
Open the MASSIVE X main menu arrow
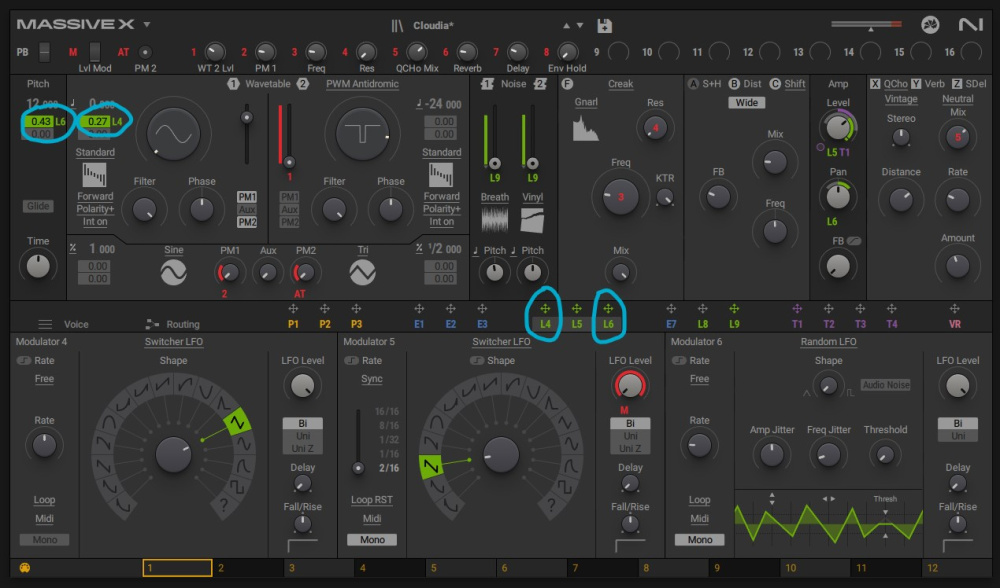(x=147, y=24)
